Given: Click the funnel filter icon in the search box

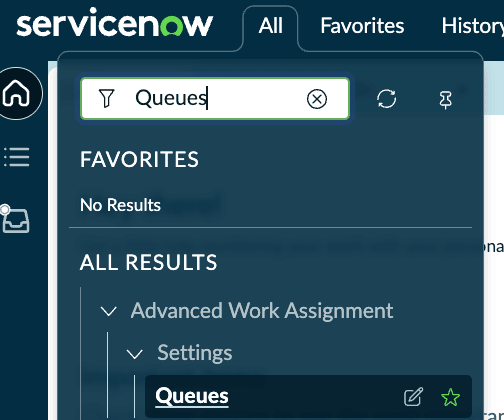Looking at the screenshot, I should [107, 98].
